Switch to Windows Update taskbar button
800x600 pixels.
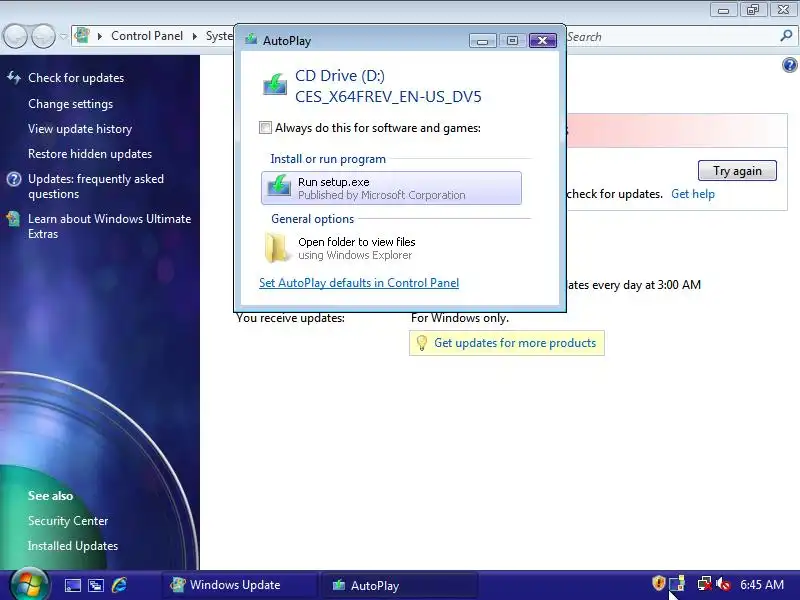tap(240, 585)
